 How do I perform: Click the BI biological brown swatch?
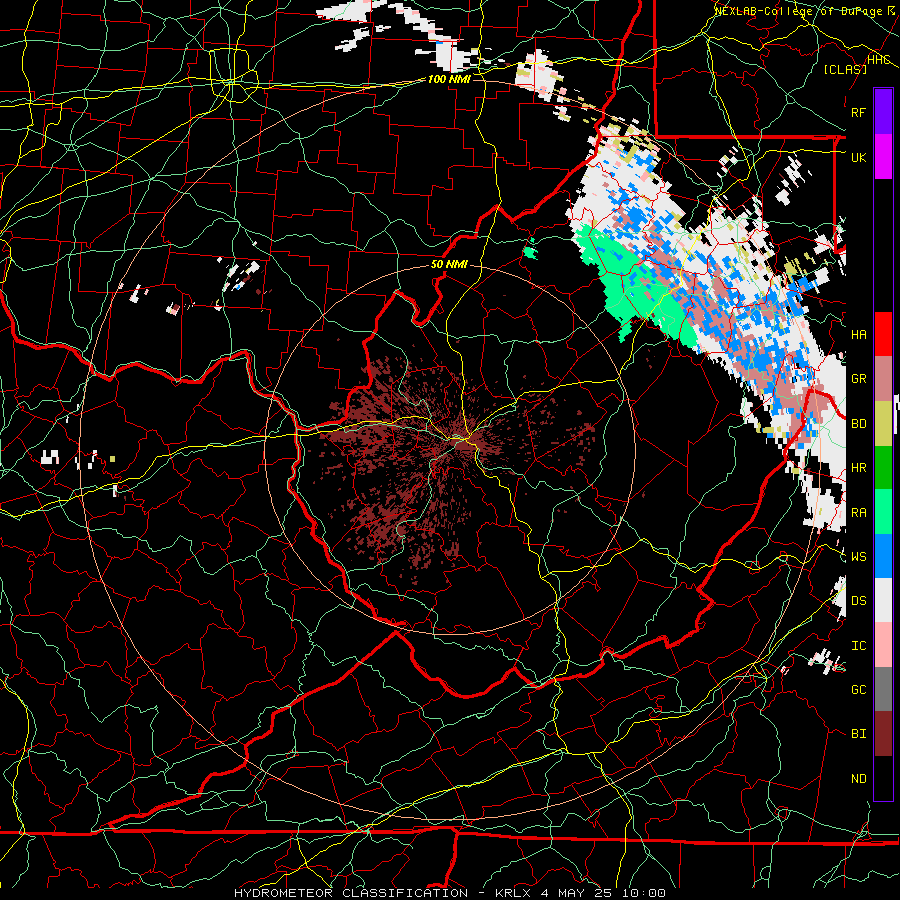tap(883, 734)
